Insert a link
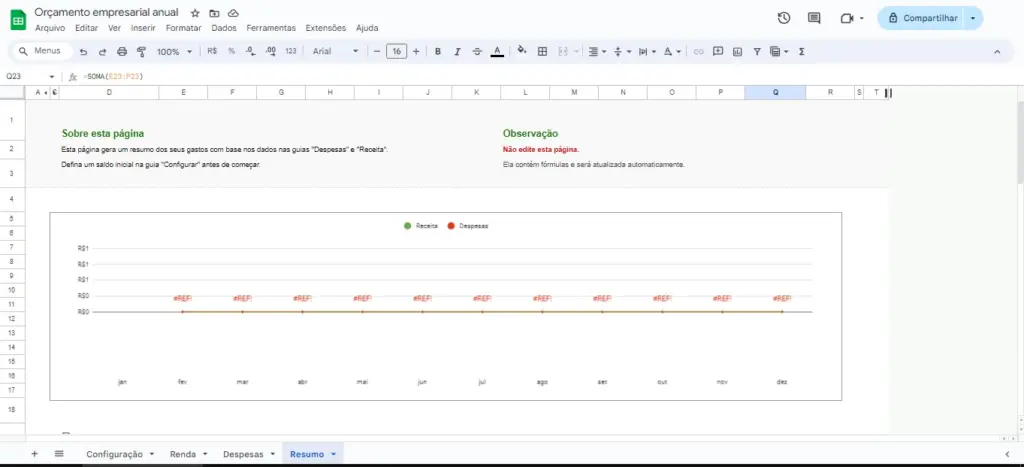Screen dimensions: 1024x467 (x=698, y=51)
